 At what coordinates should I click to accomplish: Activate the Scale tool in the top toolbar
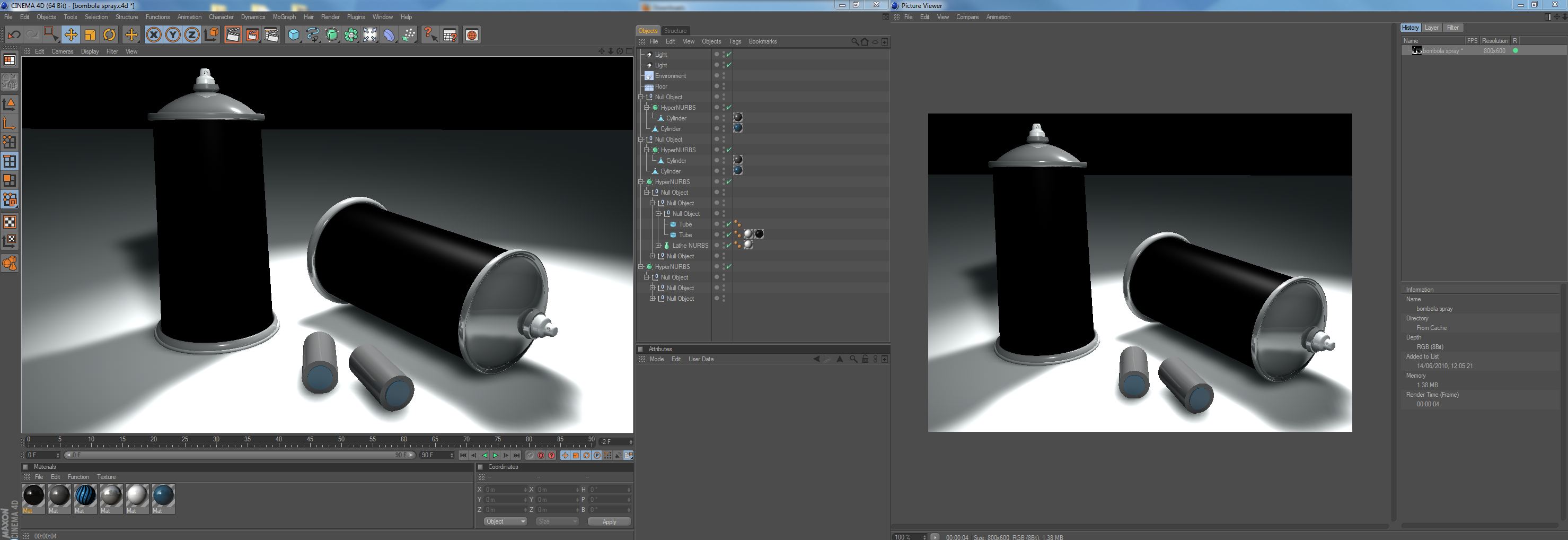(90, 34)
